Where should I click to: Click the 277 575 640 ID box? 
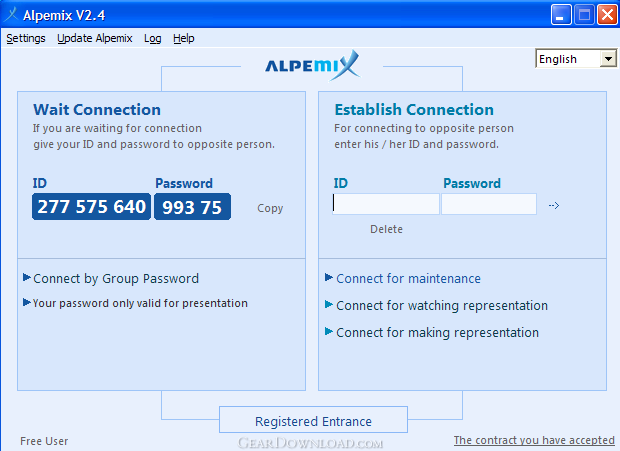click(x=91, y=206)
